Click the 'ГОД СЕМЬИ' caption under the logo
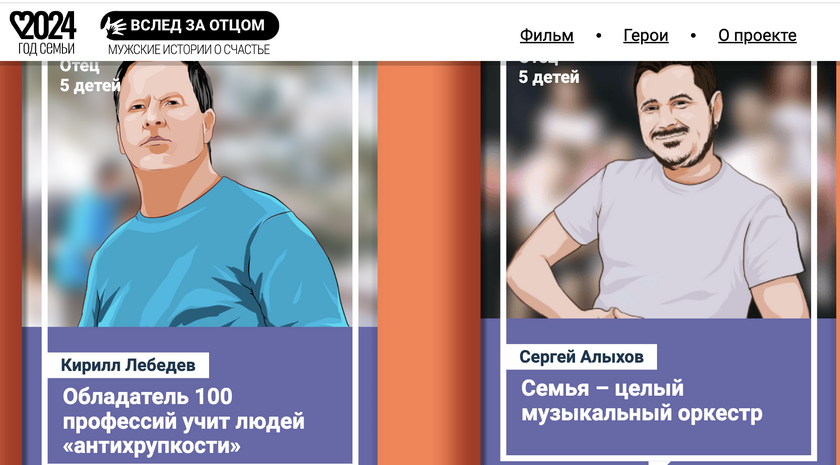This screenshot has height=465, width=840. 46,49
